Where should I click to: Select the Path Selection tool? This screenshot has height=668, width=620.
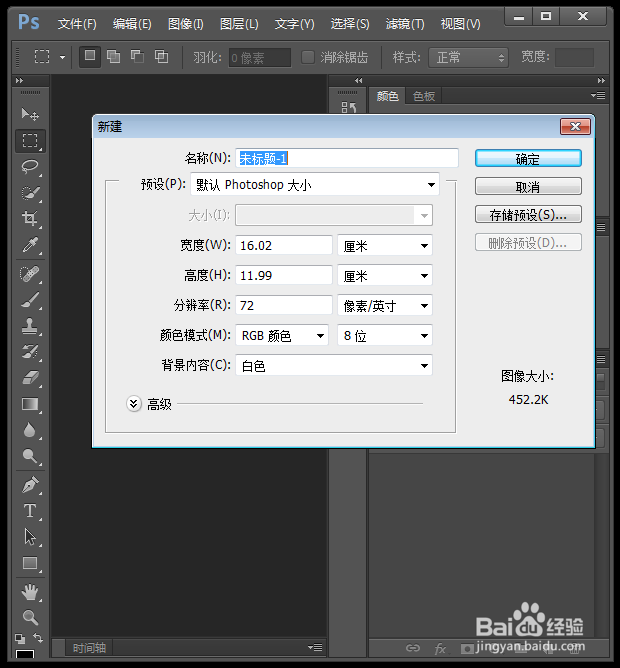click(x=30, y=537)
